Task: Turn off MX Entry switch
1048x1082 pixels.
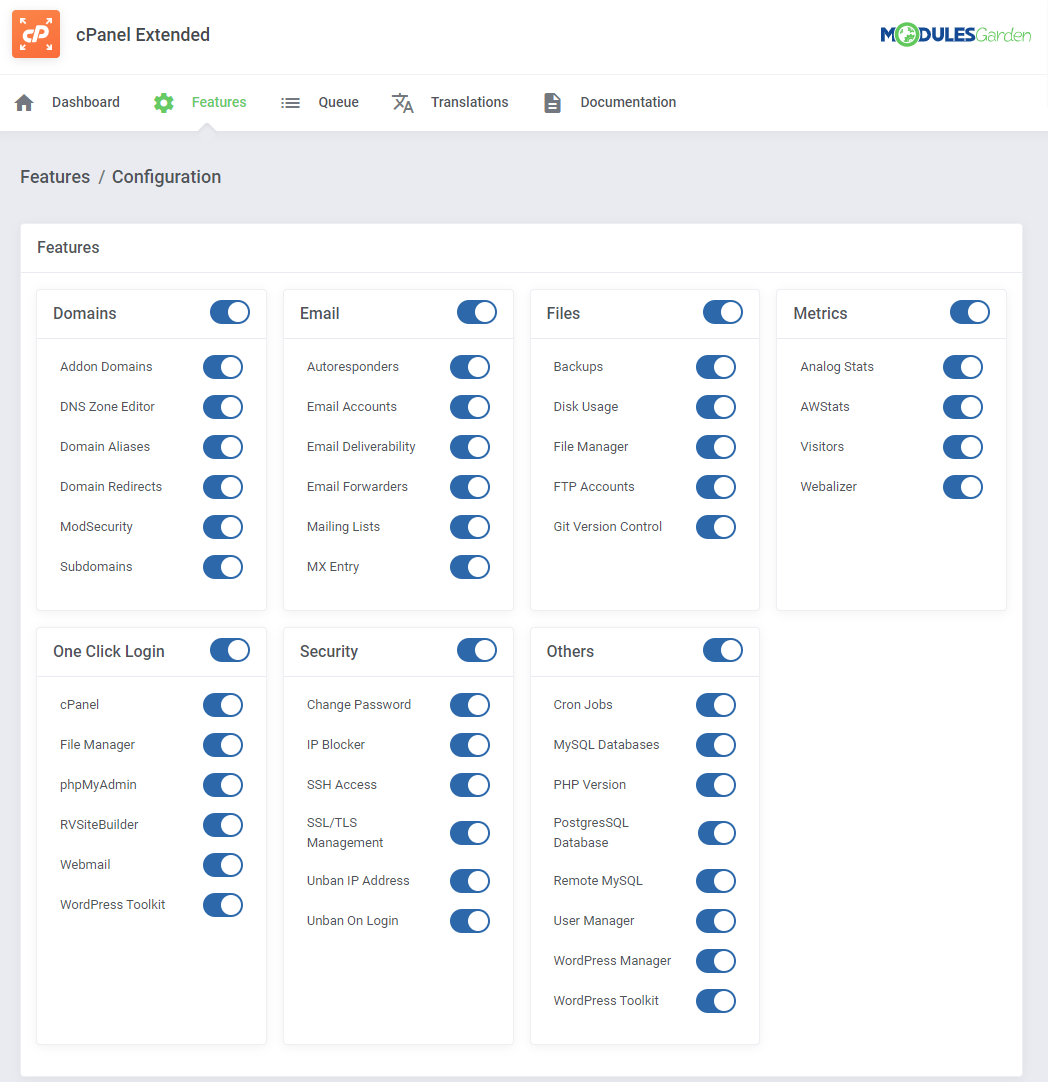Action: coord(470,567)
